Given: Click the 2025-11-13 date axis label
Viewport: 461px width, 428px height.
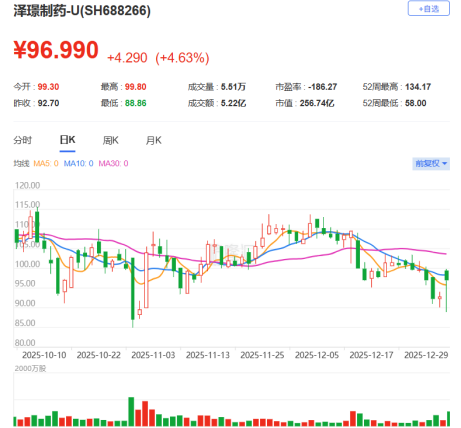Looking at the screenshot, I should point(208,355).
